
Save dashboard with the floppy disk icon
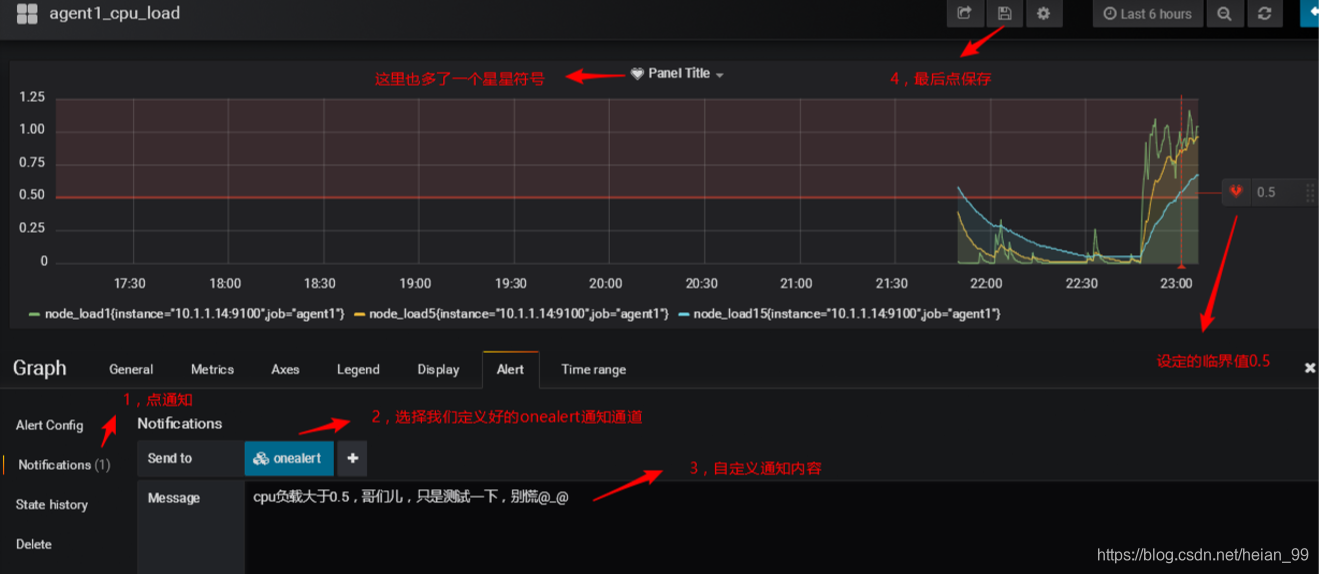[1004, 14]
